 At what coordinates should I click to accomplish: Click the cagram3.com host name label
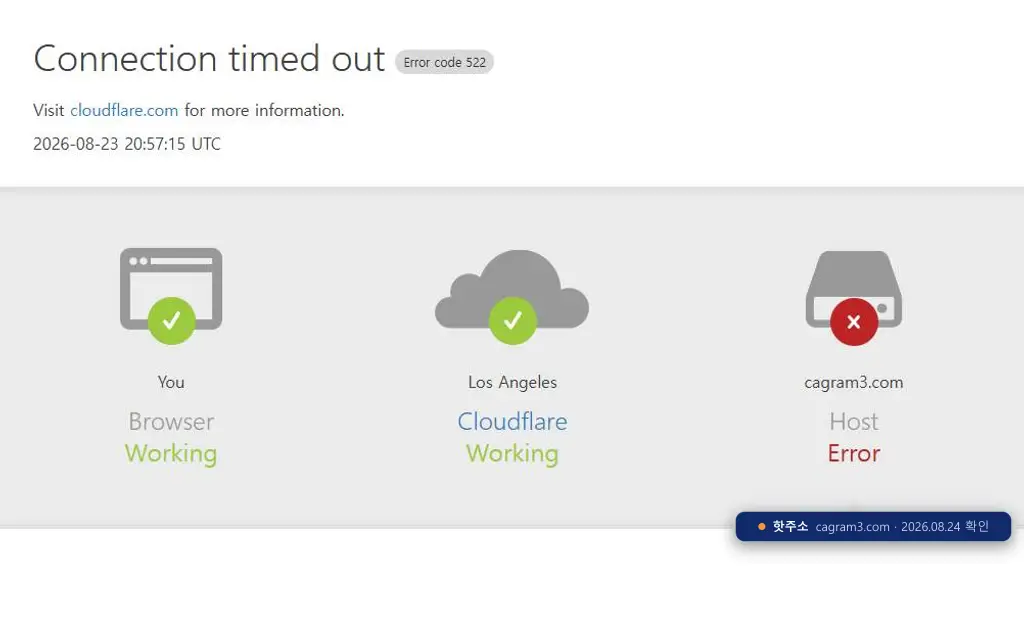pyautogui.click(x=854, y=383)
